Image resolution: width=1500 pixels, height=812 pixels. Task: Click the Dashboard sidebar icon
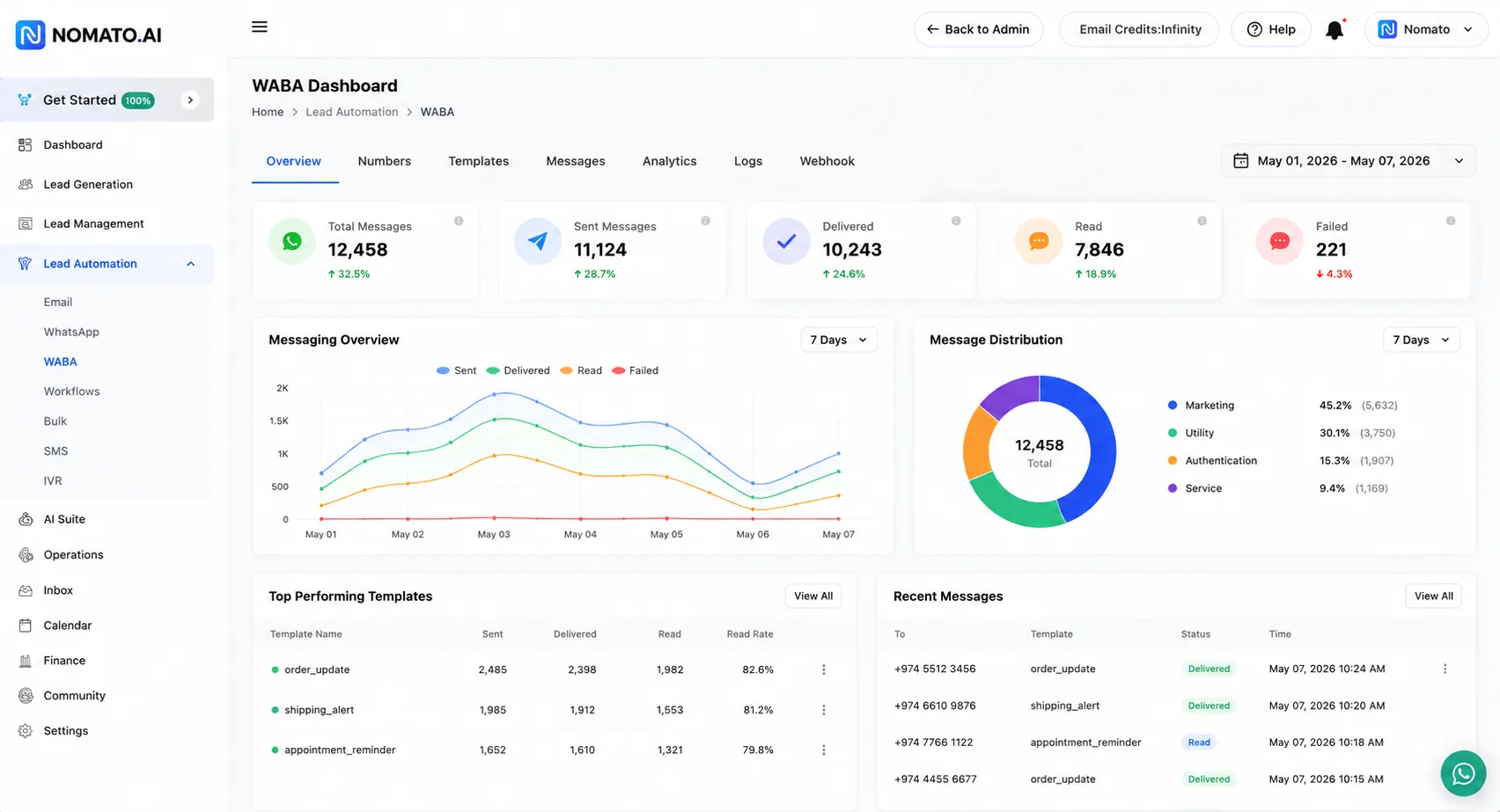point(26,145)
